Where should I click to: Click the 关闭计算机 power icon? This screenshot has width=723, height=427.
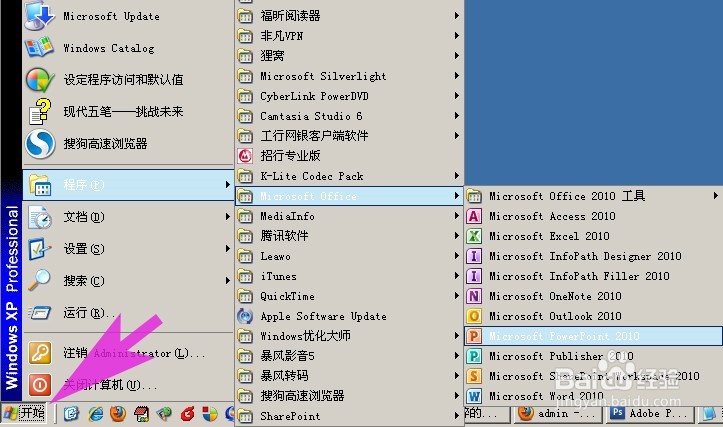pyautogui.click(x=40, y=385)
